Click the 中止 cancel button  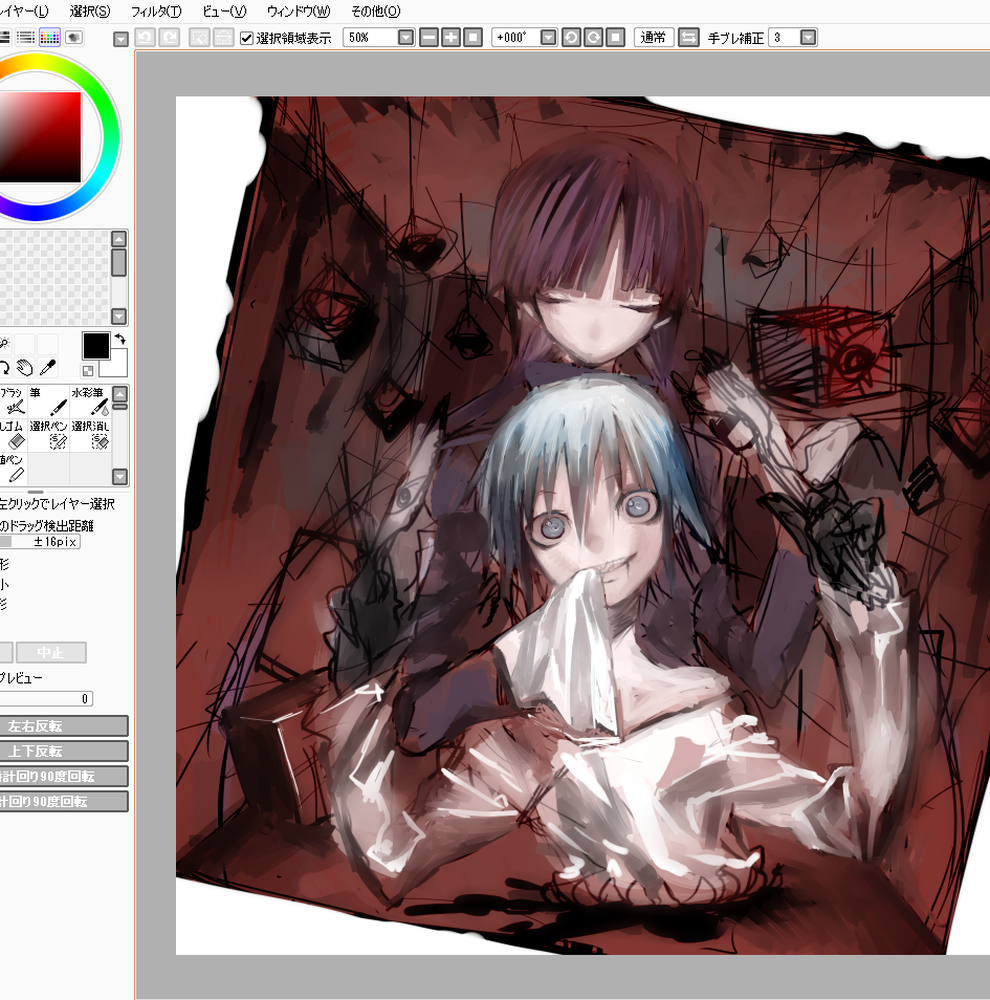[x=51, y=652]
